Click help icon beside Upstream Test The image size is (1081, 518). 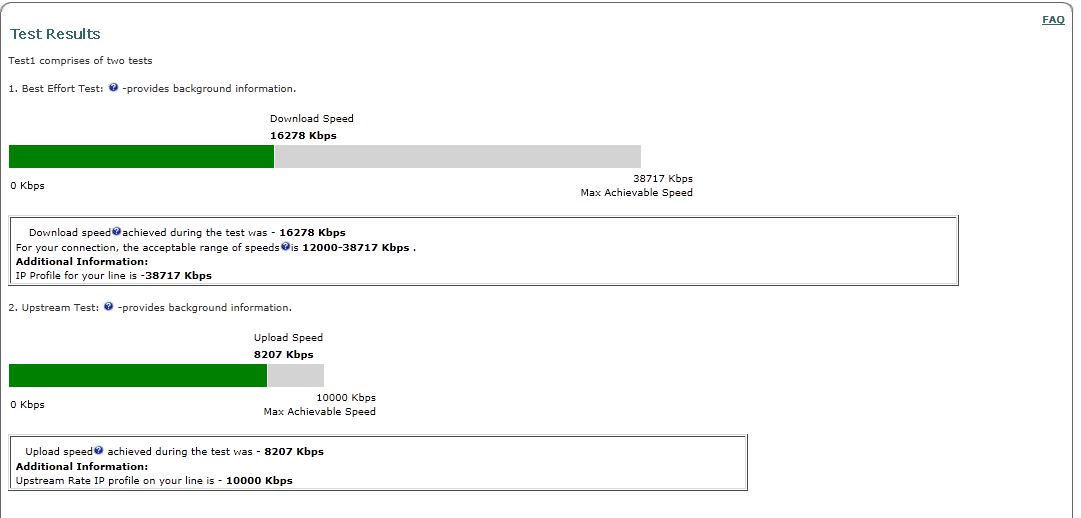pyautogui.click(x=108, y=307)
